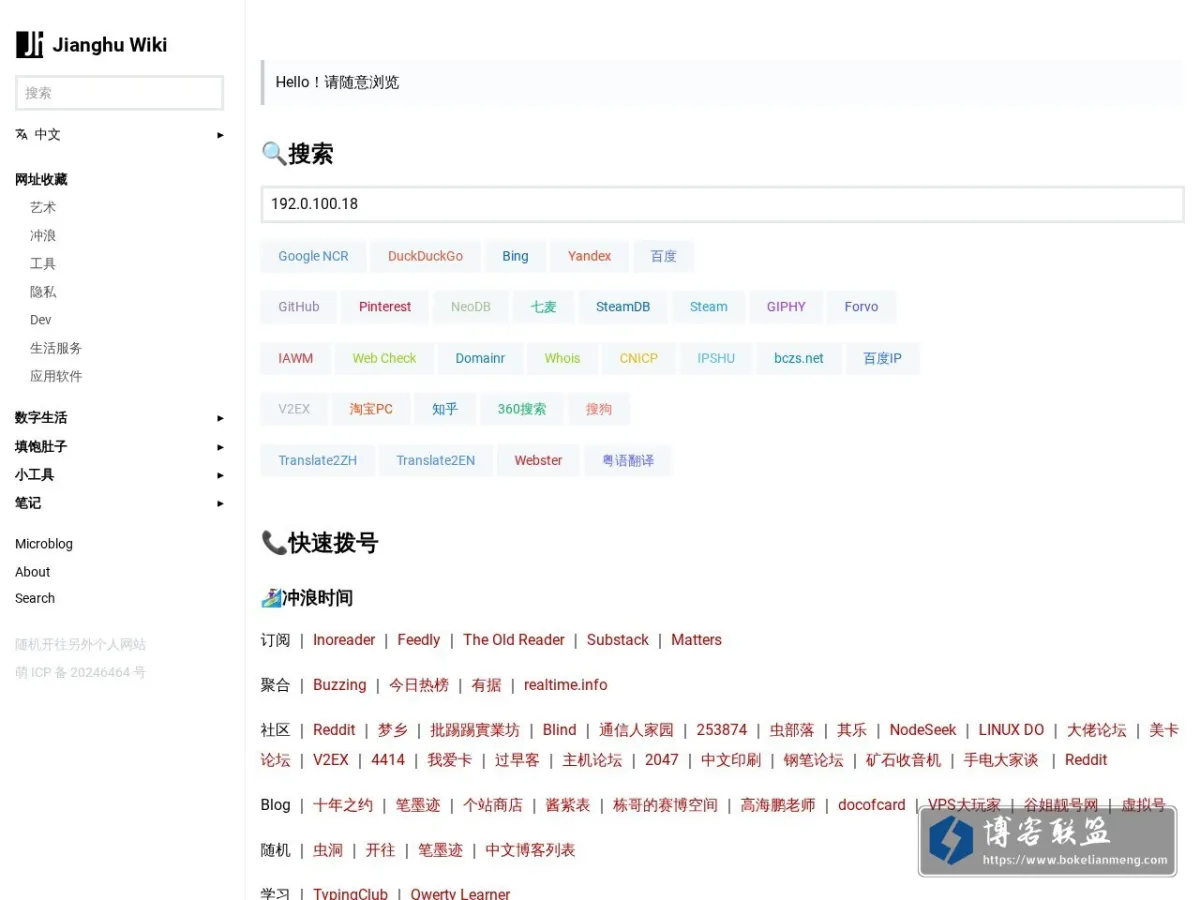
Task: Search with Bing
Action: coord(515,256)
